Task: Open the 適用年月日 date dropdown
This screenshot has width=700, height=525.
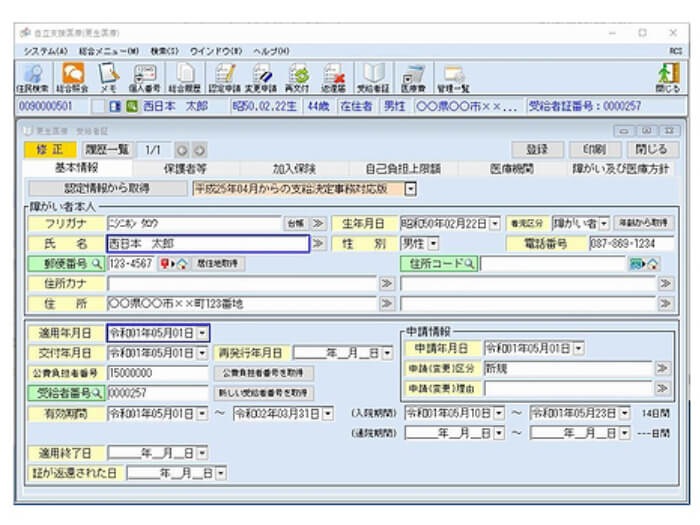Action: coord(202,333)
